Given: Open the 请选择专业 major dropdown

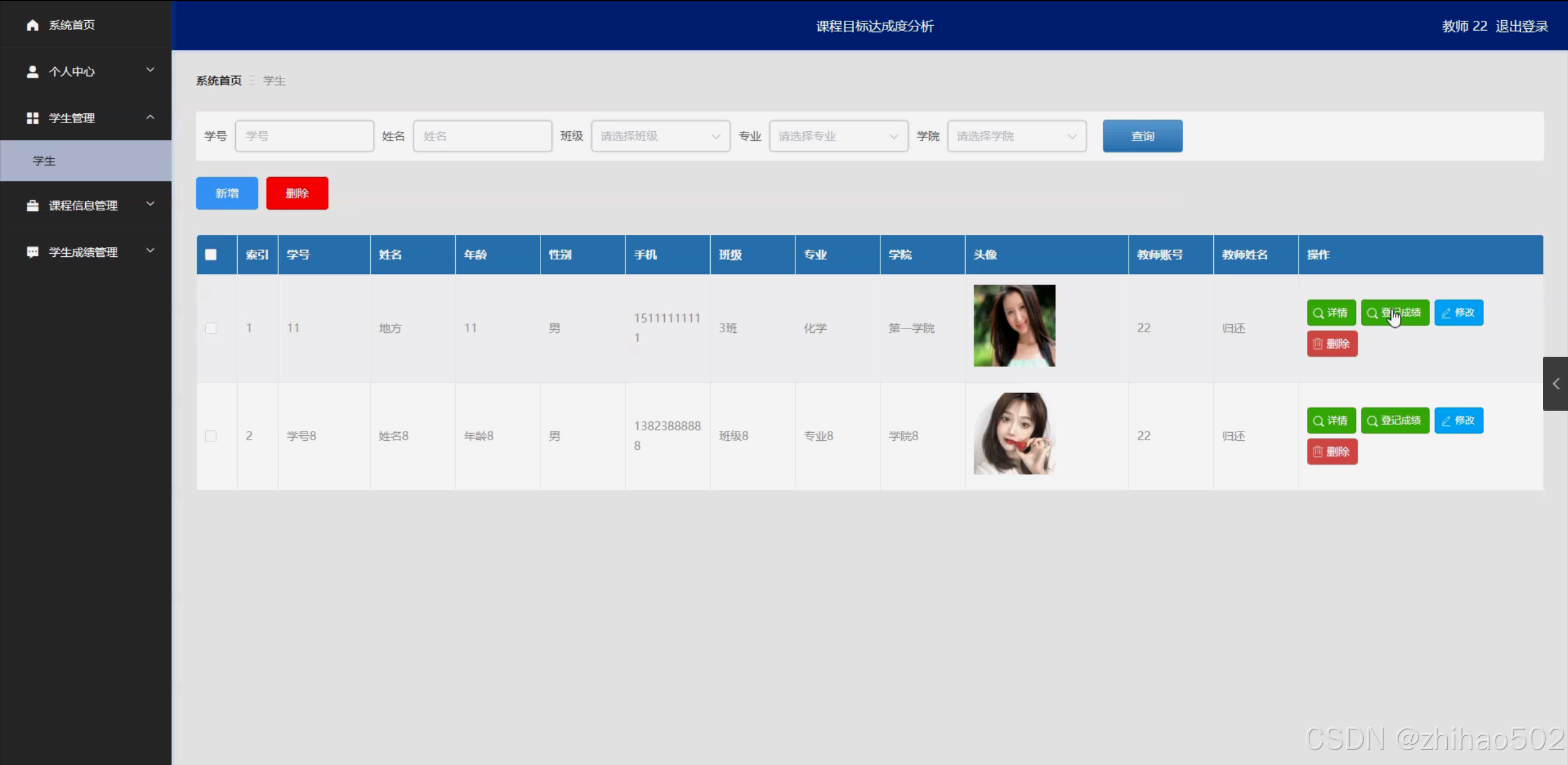Looking at the screenshot, I should pyautogui.click(x=838, y=136).
